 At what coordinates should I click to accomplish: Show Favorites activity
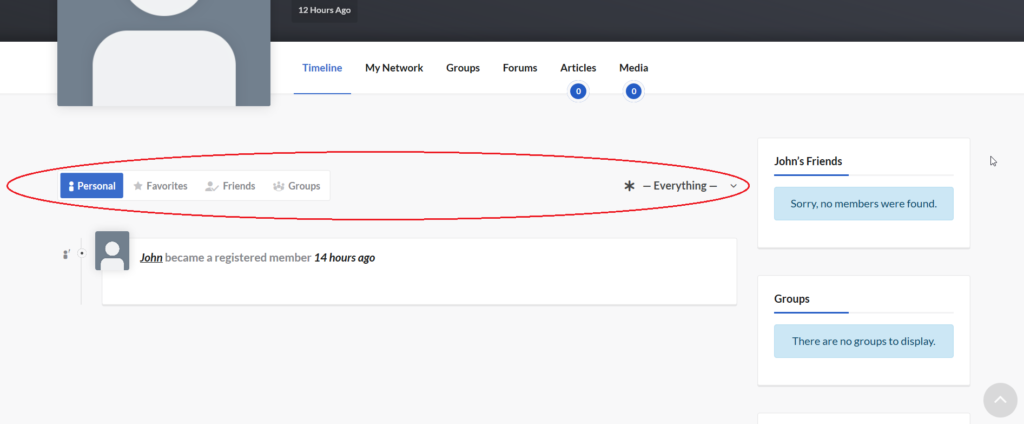pyautogui.click(x=160, y=186)
